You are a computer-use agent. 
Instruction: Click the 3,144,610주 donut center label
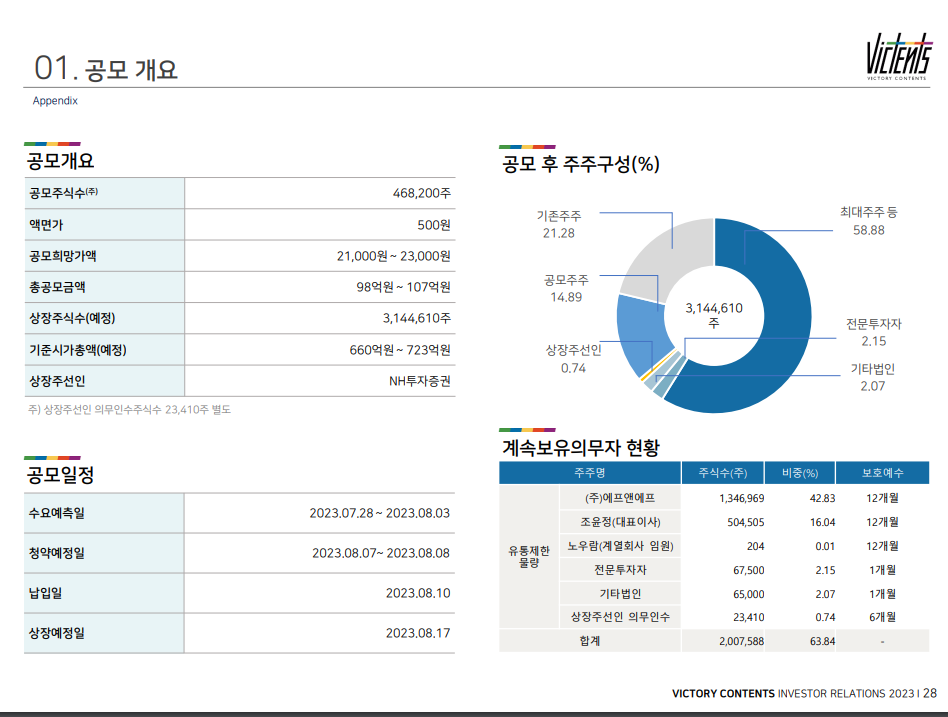click(x=712, y=312)
